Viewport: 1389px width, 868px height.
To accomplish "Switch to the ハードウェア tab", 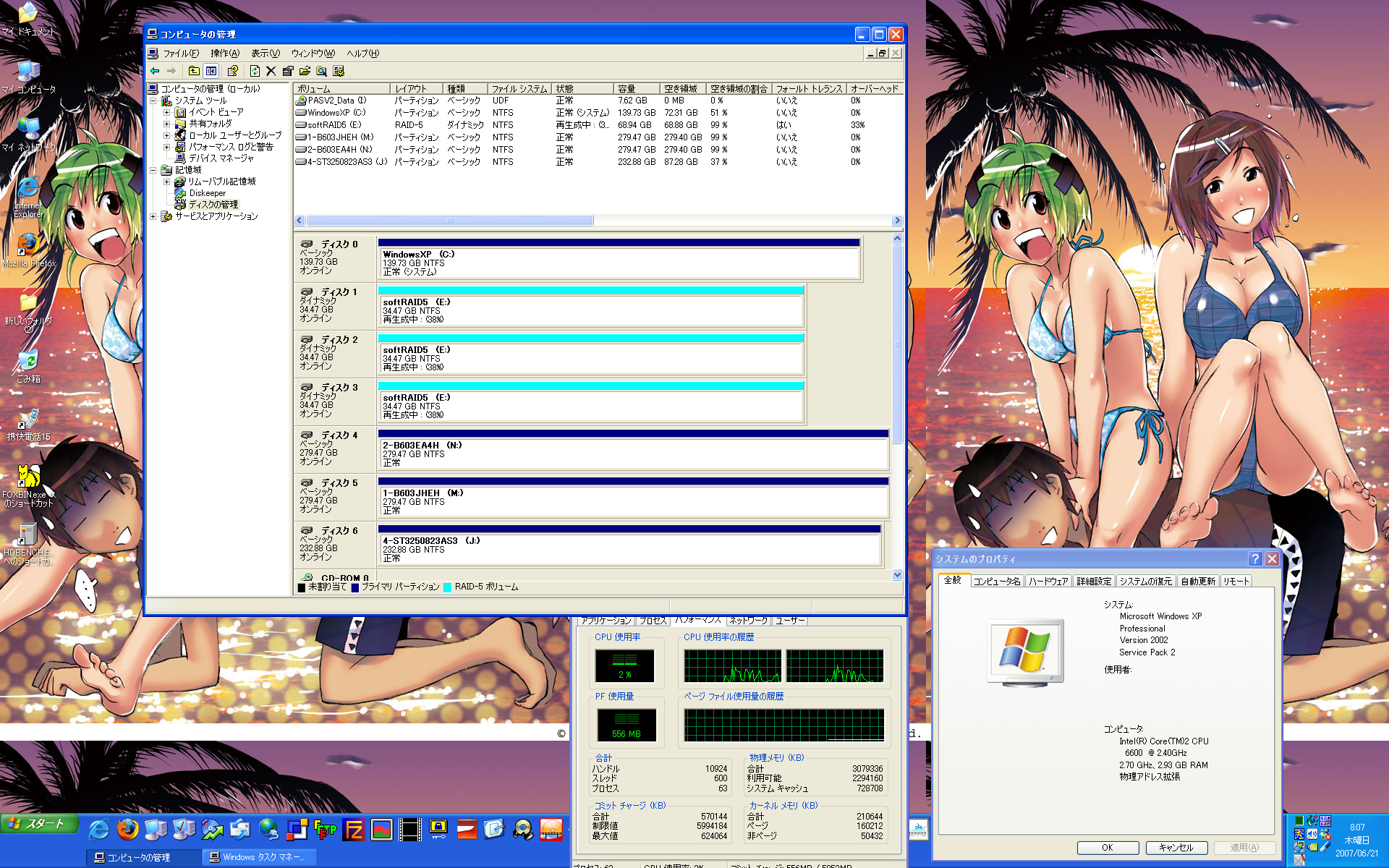I will [1048, 582].
